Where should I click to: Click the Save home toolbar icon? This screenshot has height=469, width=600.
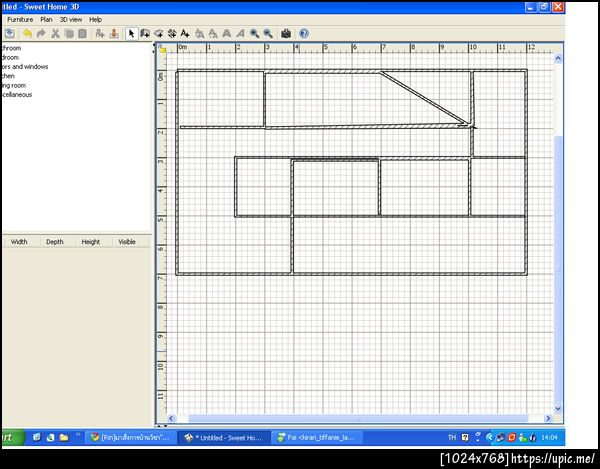coord(10,34)
